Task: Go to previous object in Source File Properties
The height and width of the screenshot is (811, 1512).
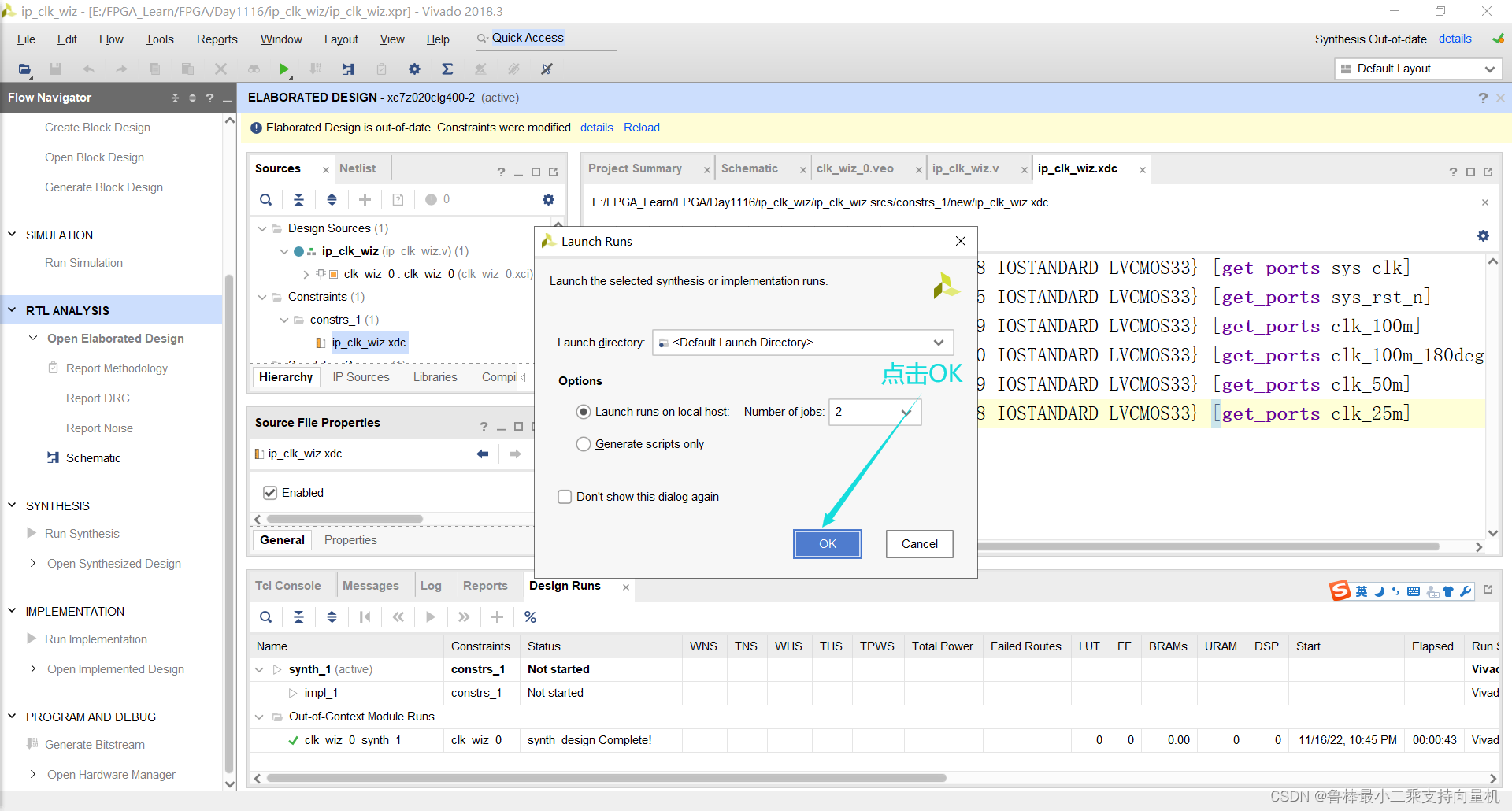Action: (483, 454)
